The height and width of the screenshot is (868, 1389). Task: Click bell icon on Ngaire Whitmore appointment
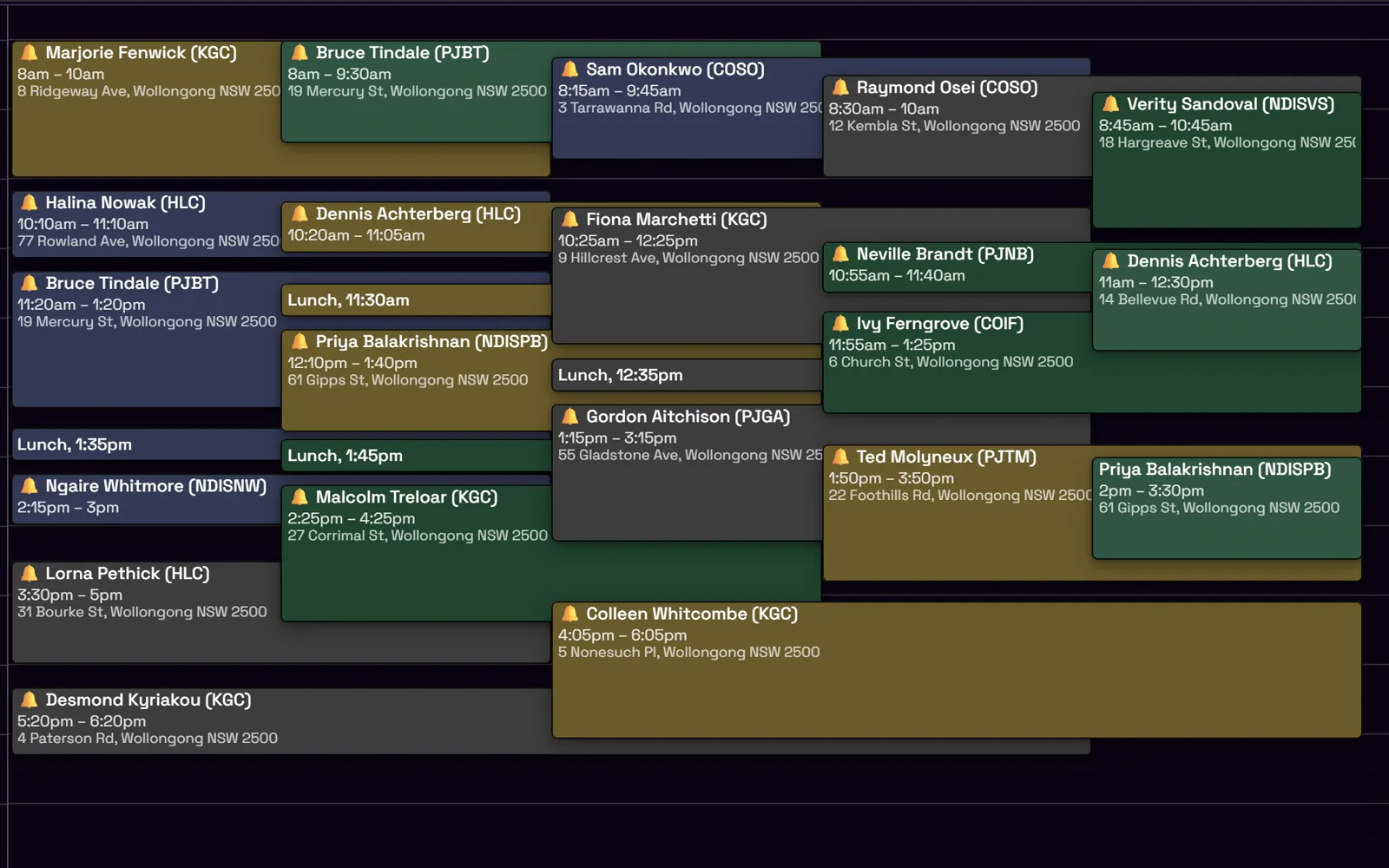(x=30, y=486)
